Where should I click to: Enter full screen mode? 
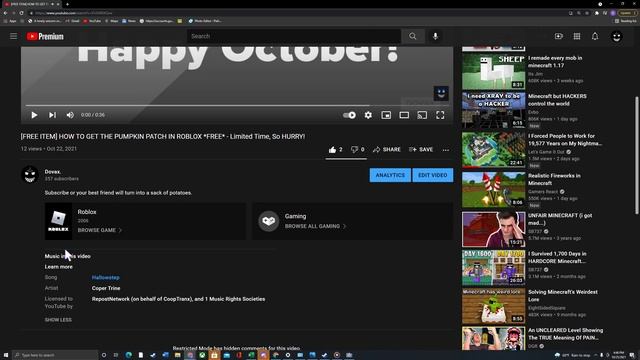click(440, 115)
